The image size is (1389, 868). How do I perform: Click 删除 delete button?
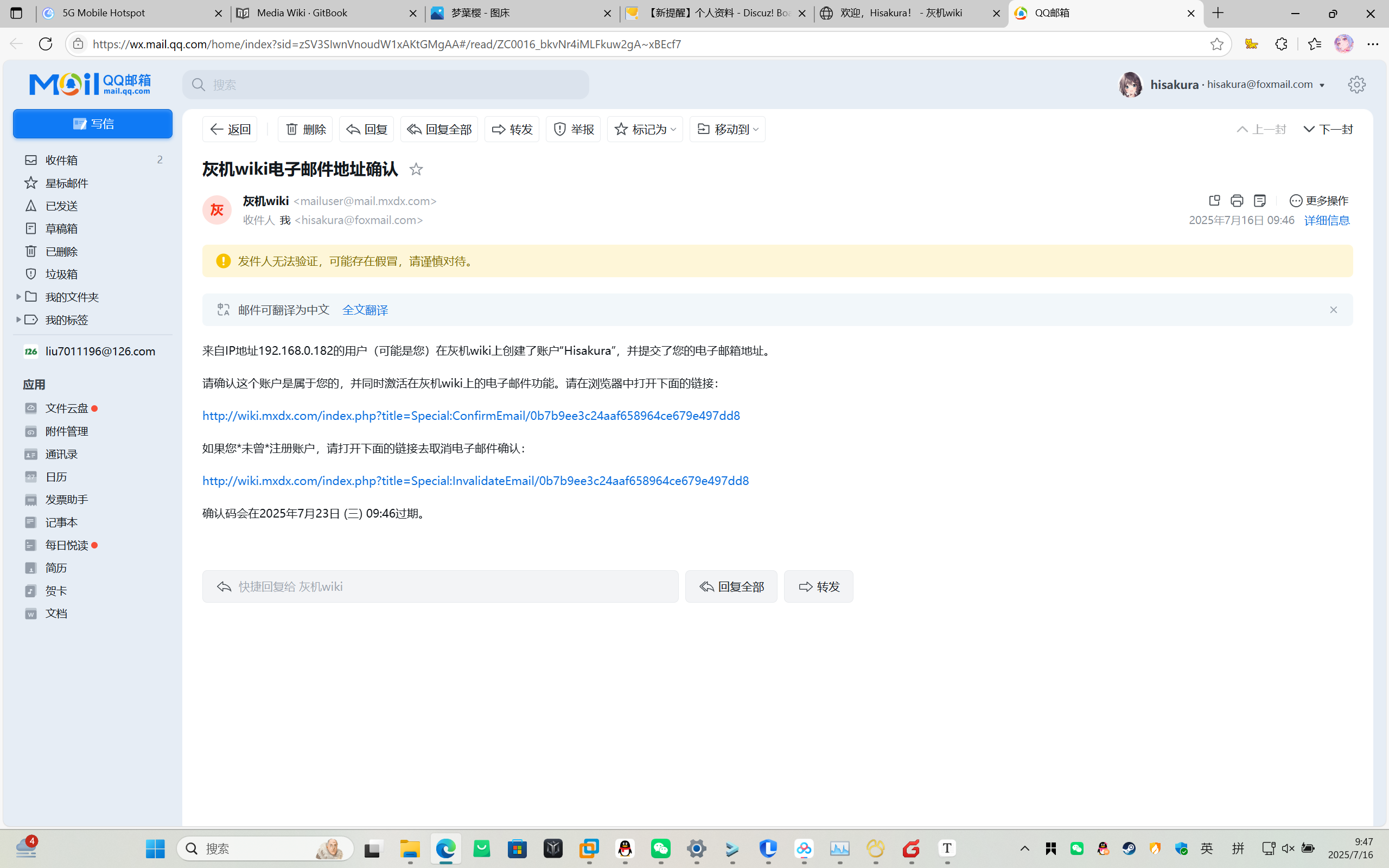[305, 129]
